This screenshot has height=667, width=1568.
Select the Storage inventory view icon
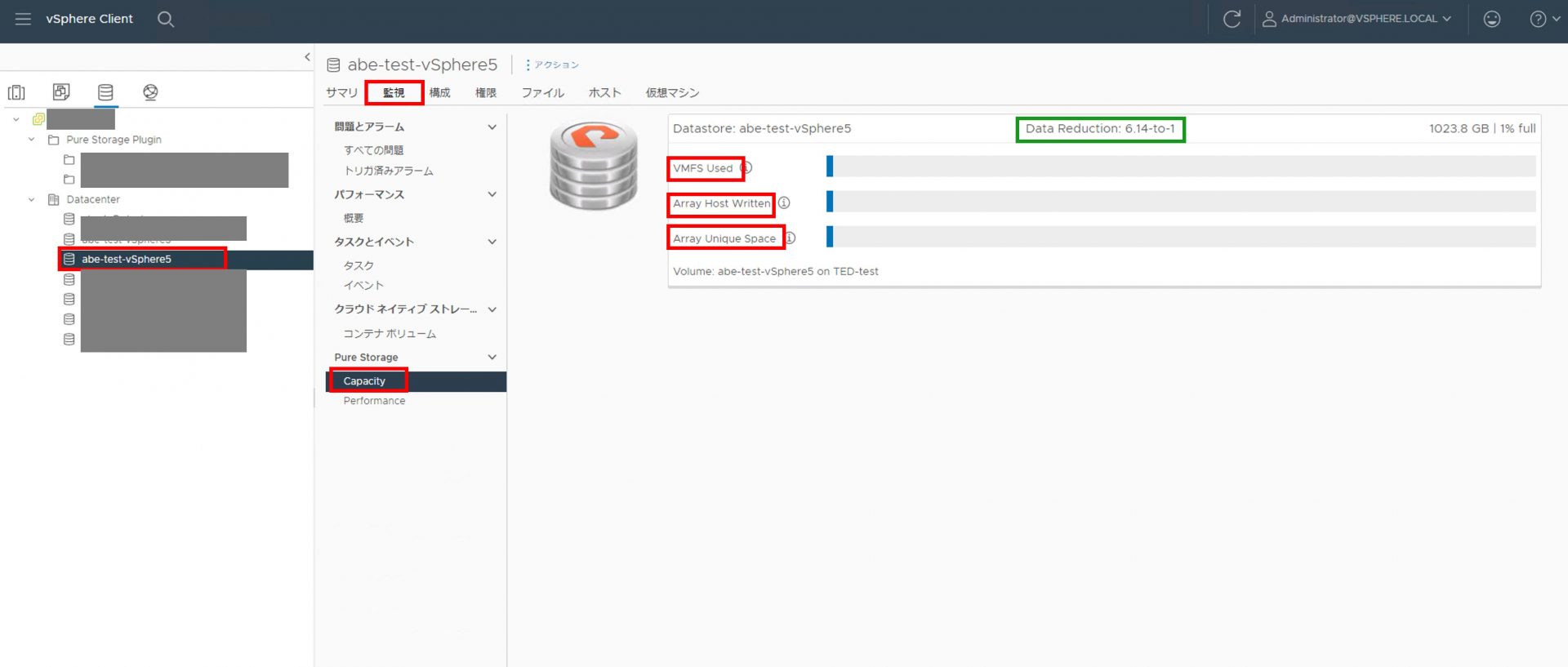point(105,92)
